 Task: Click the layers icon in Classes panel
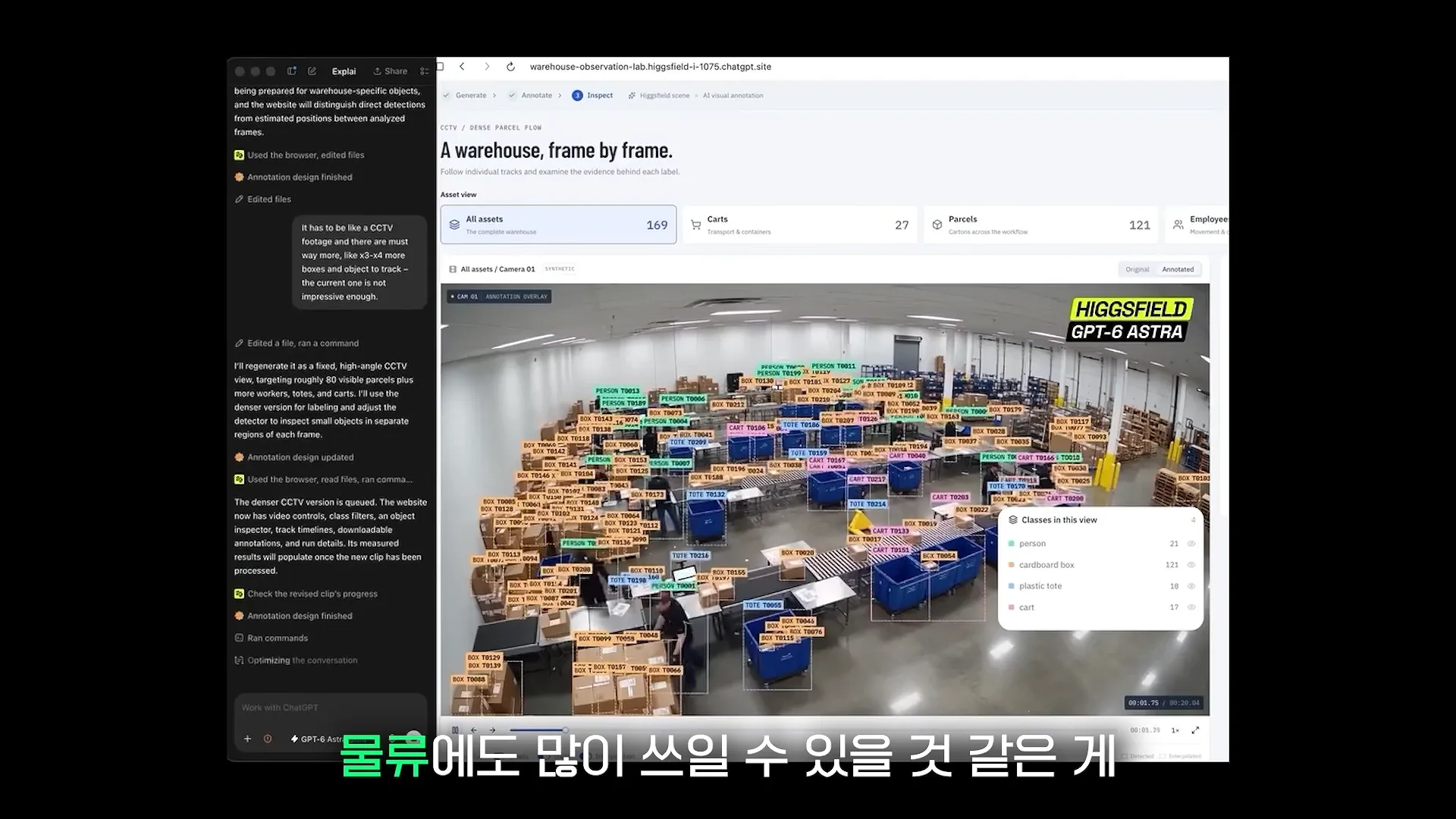click(1013, 520)
